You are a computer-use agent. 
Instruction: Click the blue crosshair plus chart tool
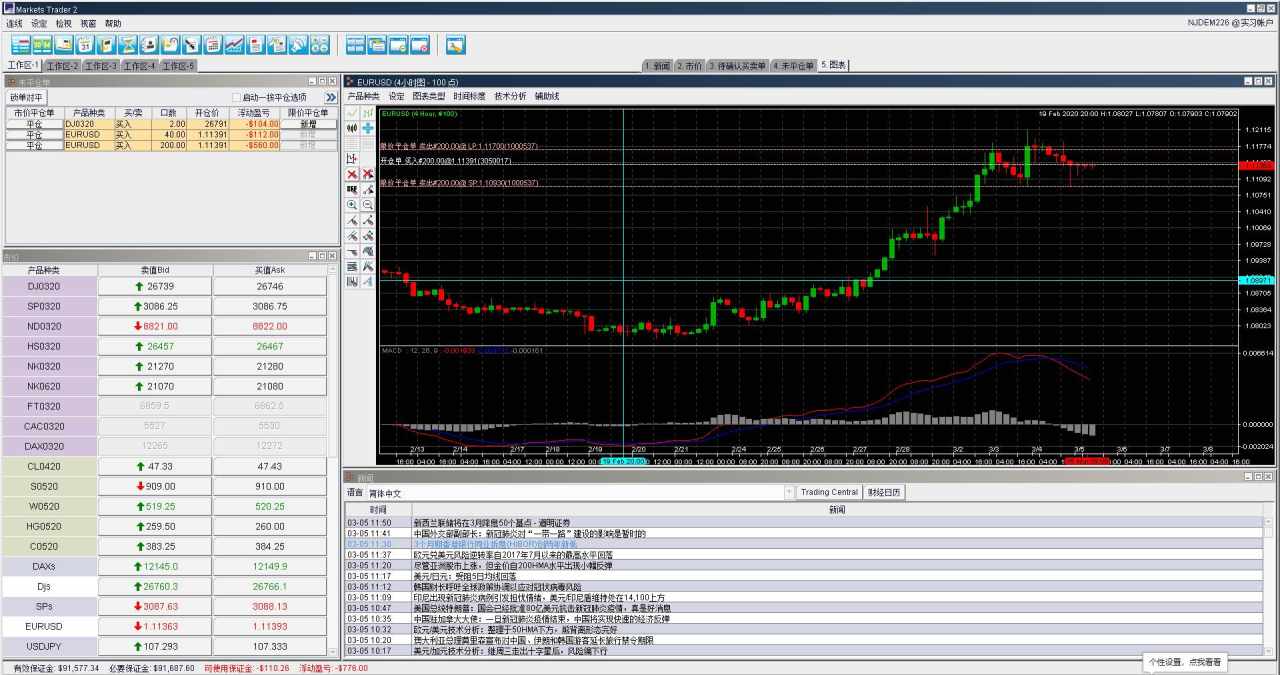tap(368, 129)
